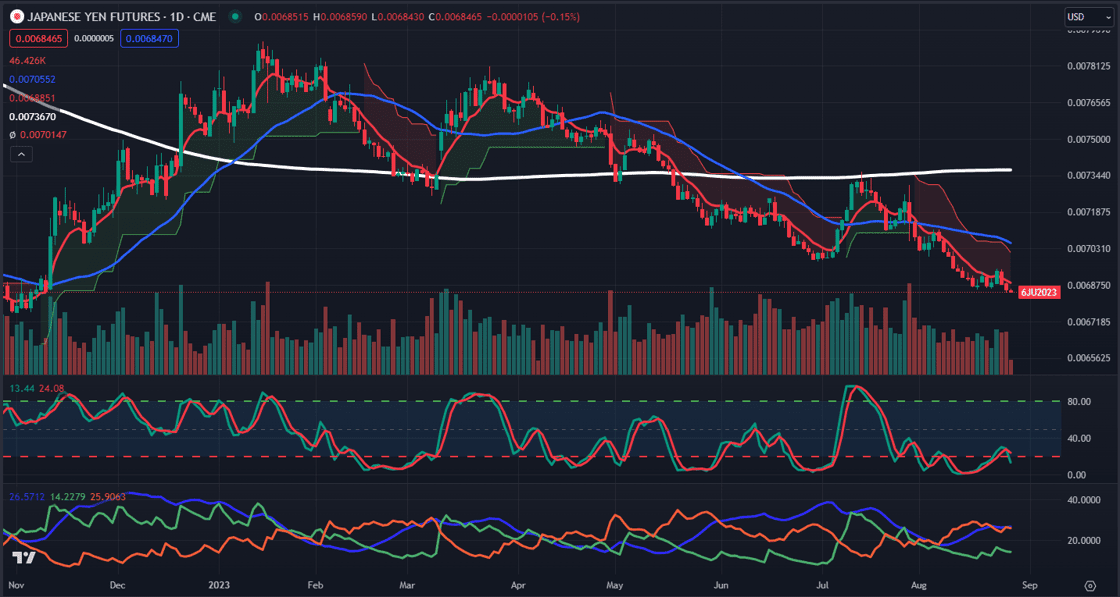Click the red moving average value 0.0068851
This screenshot has height=597, width=1120.
(33, 97)
